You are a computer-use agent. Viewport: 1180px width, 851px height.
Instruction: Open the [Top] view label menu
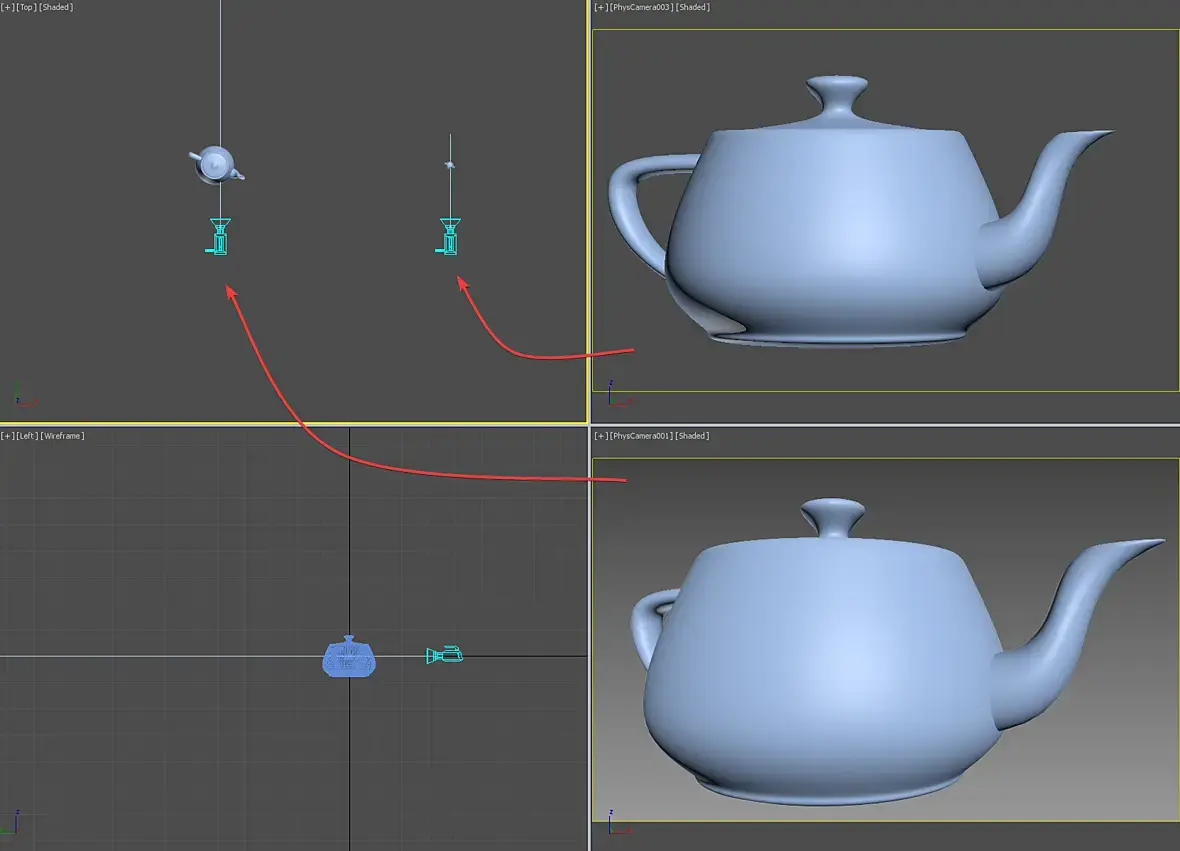pos(26,8)
